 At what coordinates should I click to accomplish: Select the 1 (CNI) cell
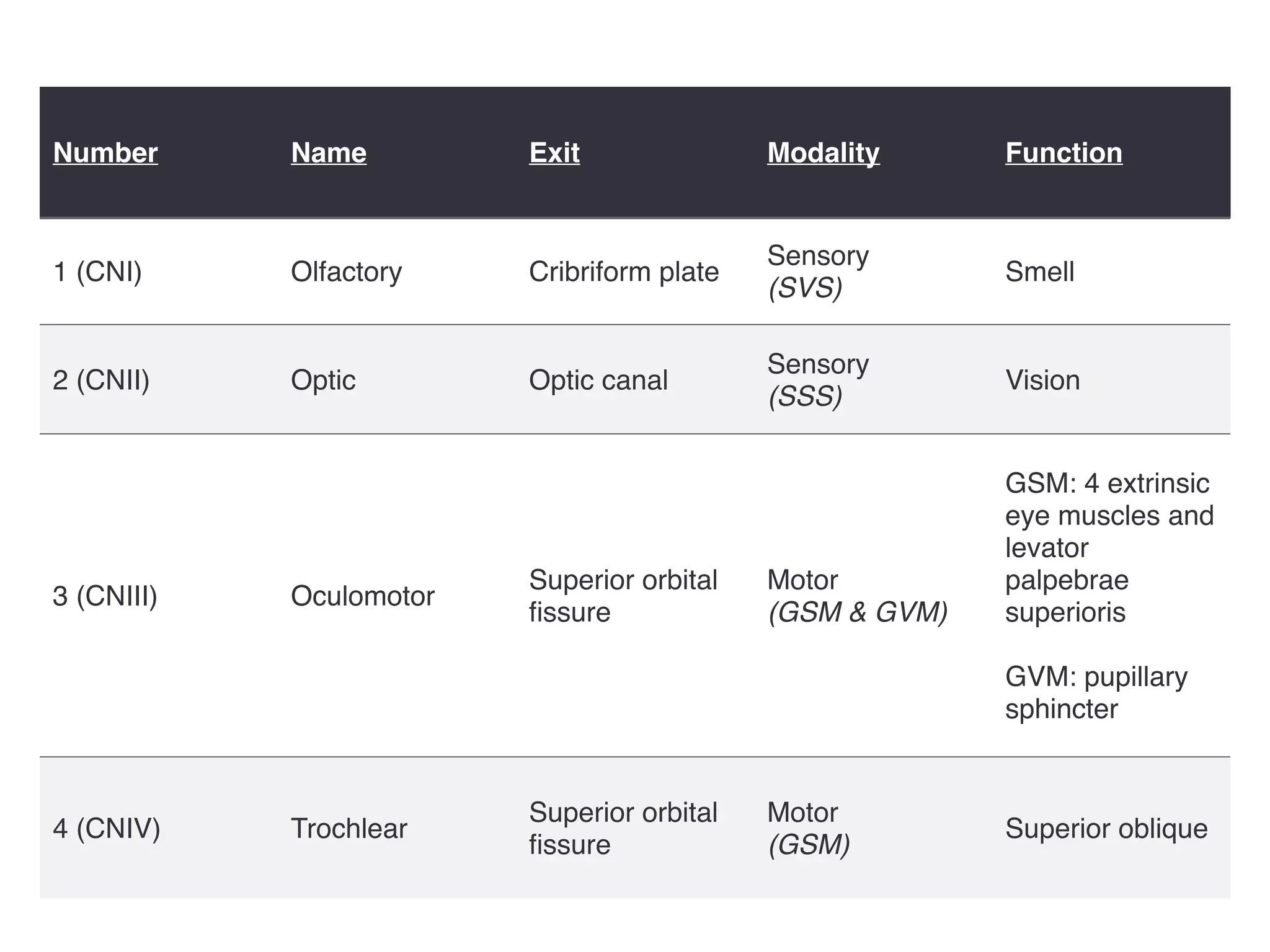(x=97, y=271)
